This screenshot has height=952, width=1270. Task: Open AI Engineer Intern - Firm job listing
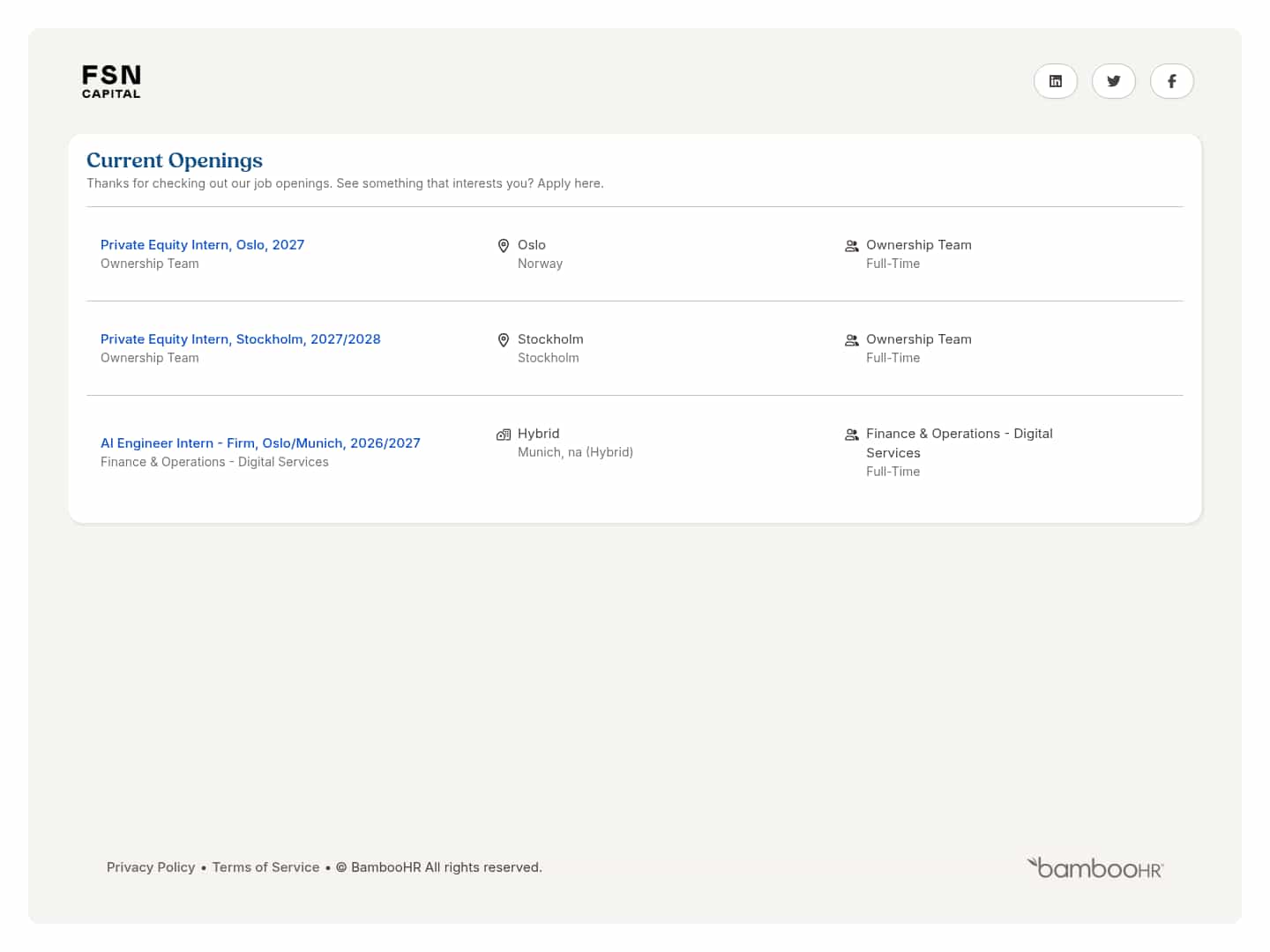(x=260, y=443)
